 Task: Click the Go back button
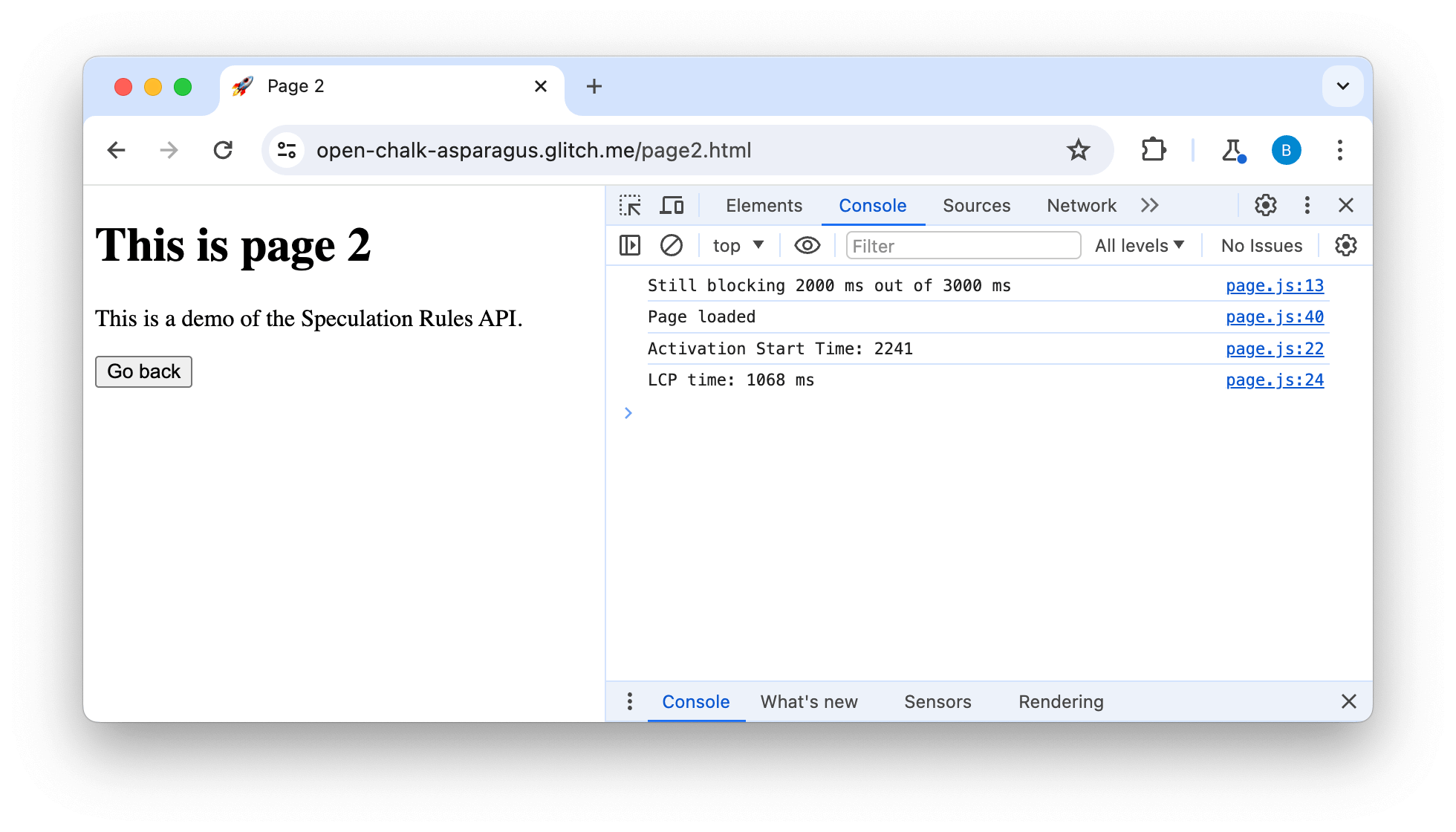click(143, 371)
